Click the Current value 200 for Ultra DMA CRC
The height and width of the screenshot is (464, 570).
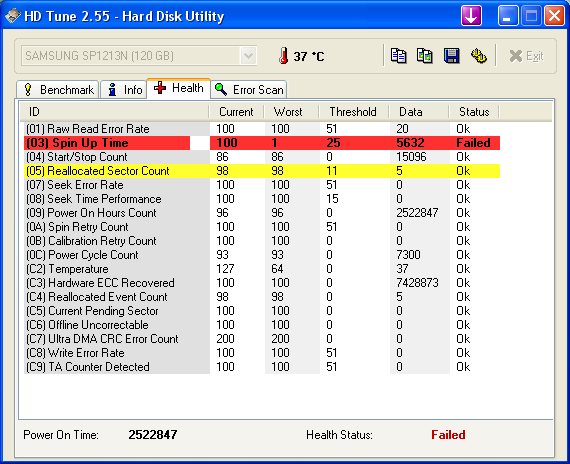click(225, 339)
